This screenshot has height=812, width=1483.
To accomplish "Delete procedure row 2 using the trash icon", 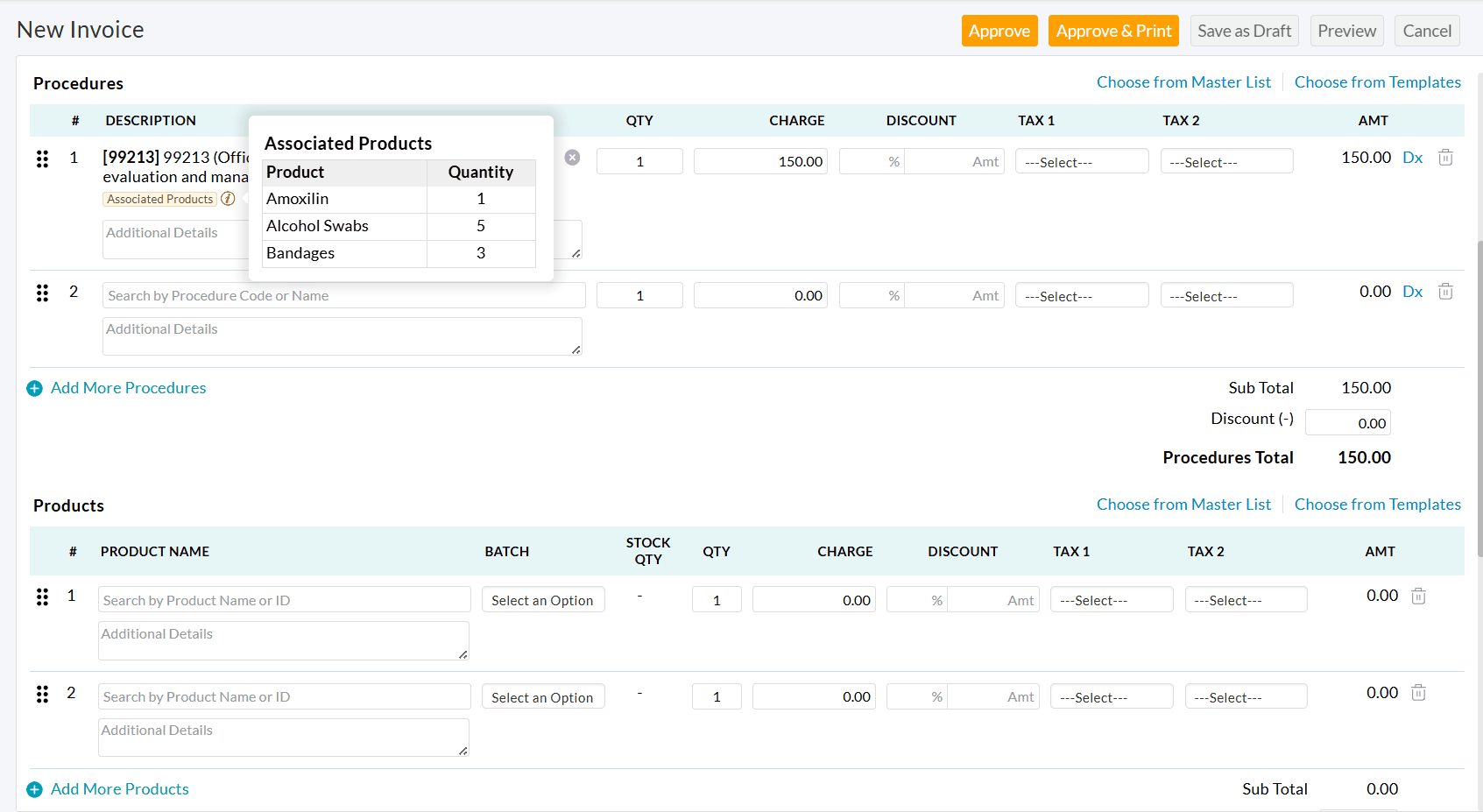I will click(x=1445, y=291).
